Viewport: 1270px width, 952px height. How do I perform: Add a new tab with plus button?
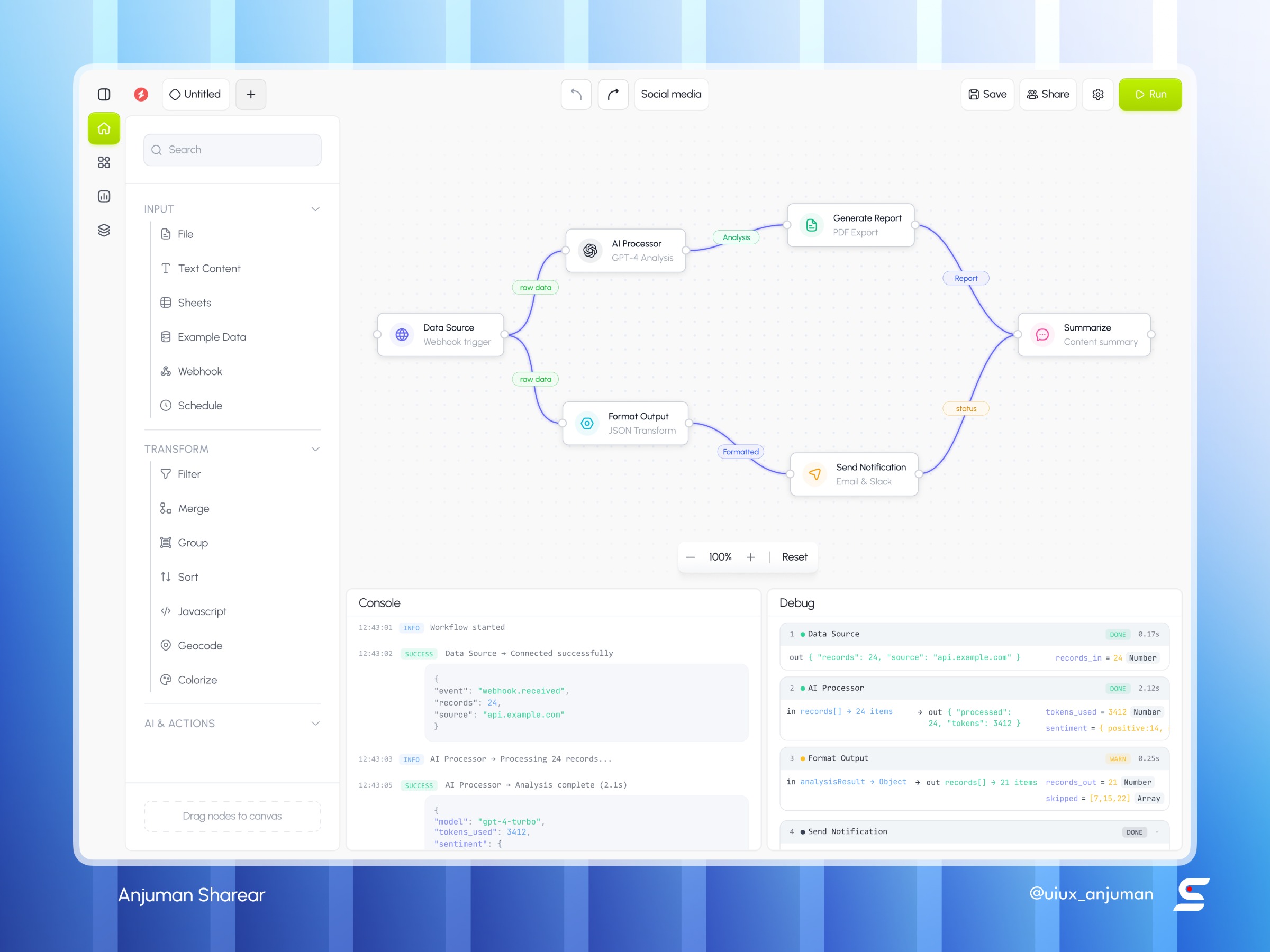pos(251,94)
